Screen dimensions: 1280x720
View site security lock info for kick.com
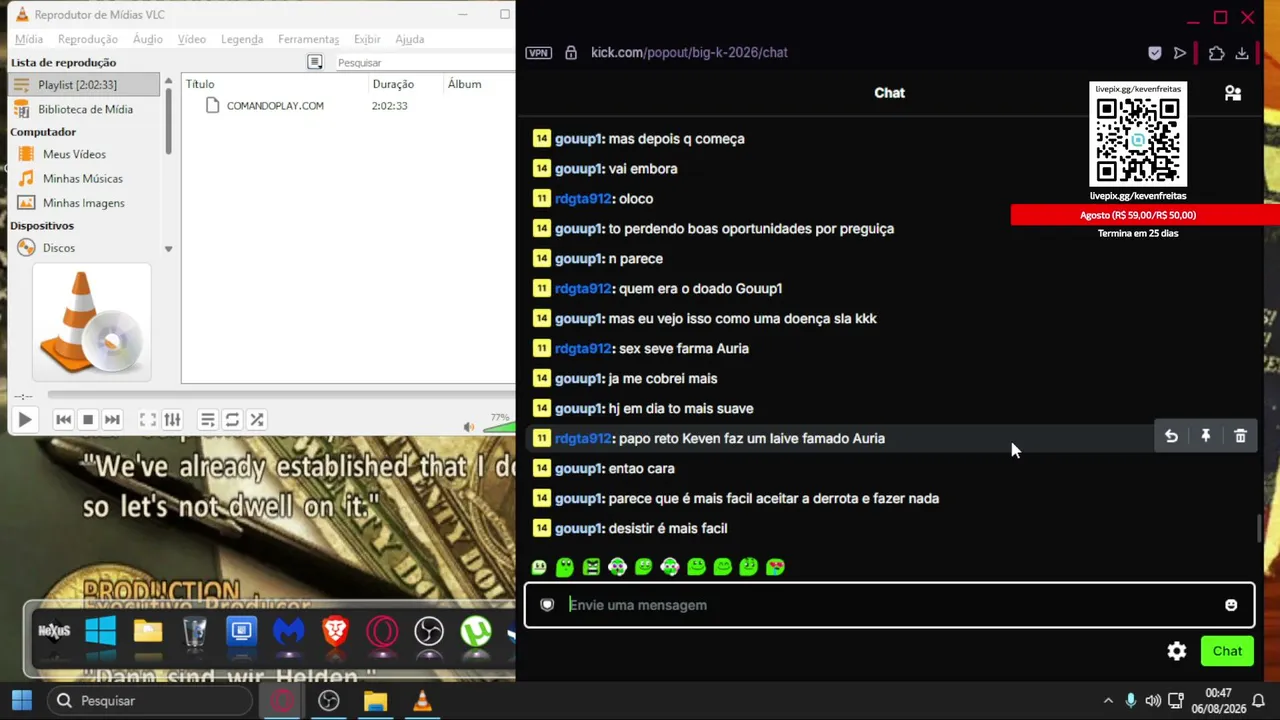(x=571, y=53)
